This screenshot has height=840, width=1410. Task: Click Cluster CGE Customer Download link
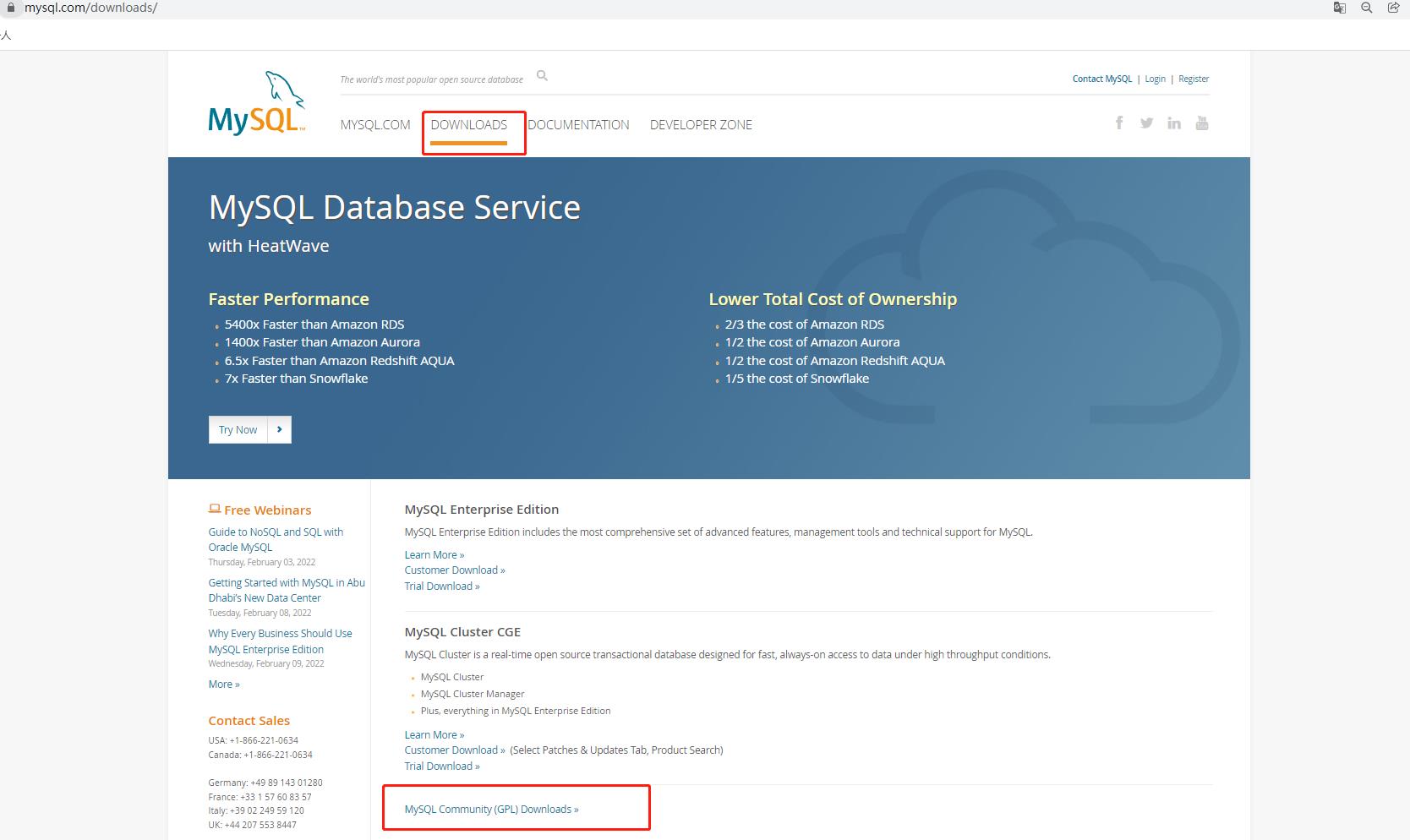click(455, 750)
